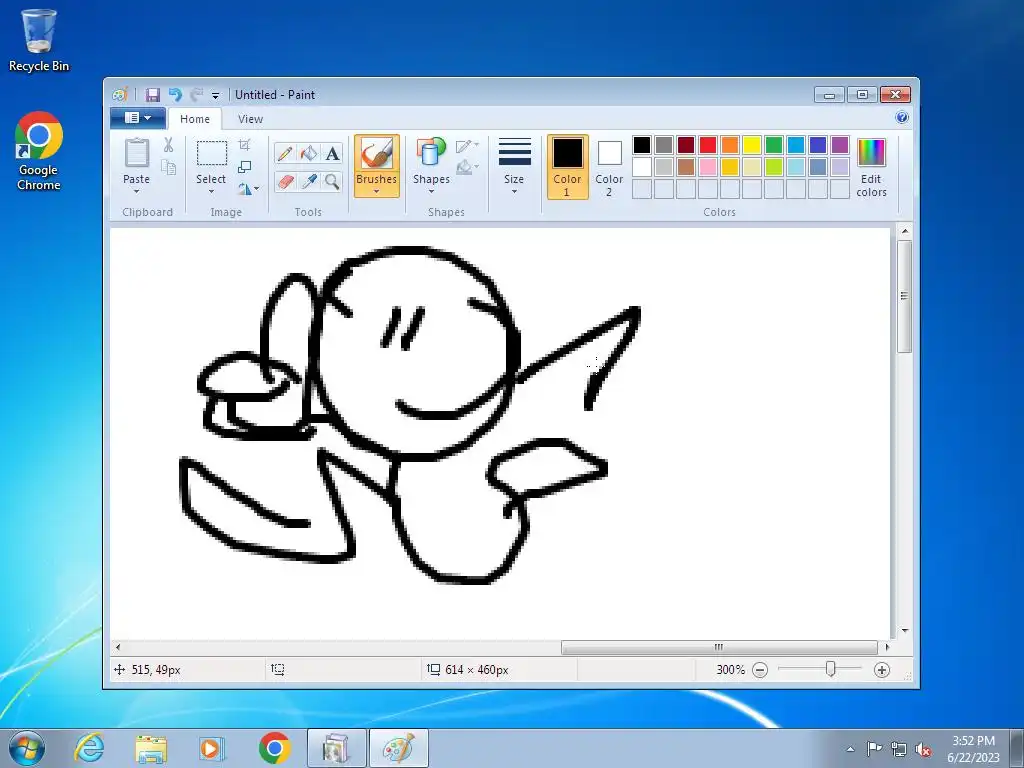Click the vertical scrollbar down arrow

(904, 631)
